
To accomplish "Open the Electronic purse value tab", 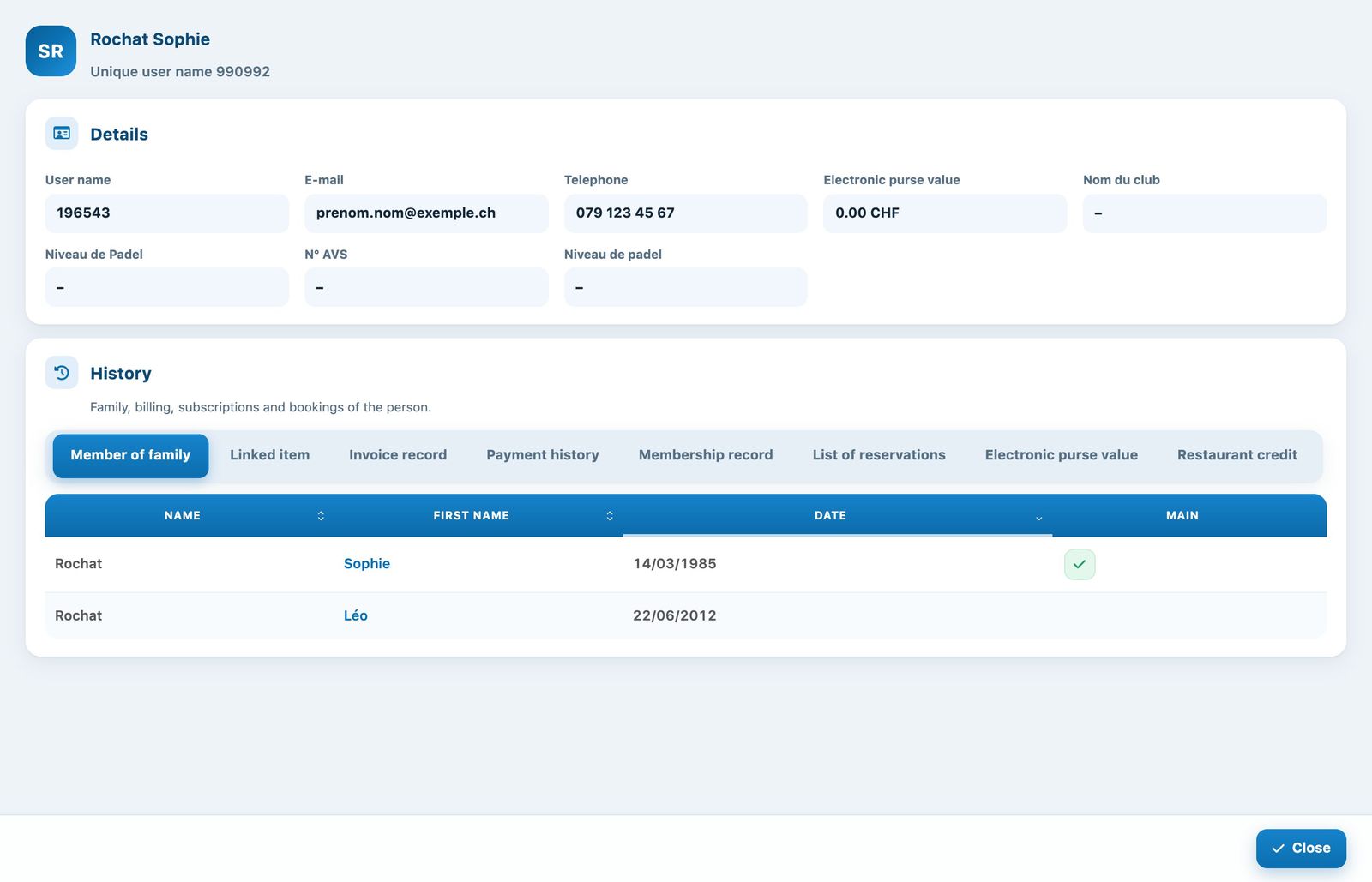I will (x=1062, y=455).
